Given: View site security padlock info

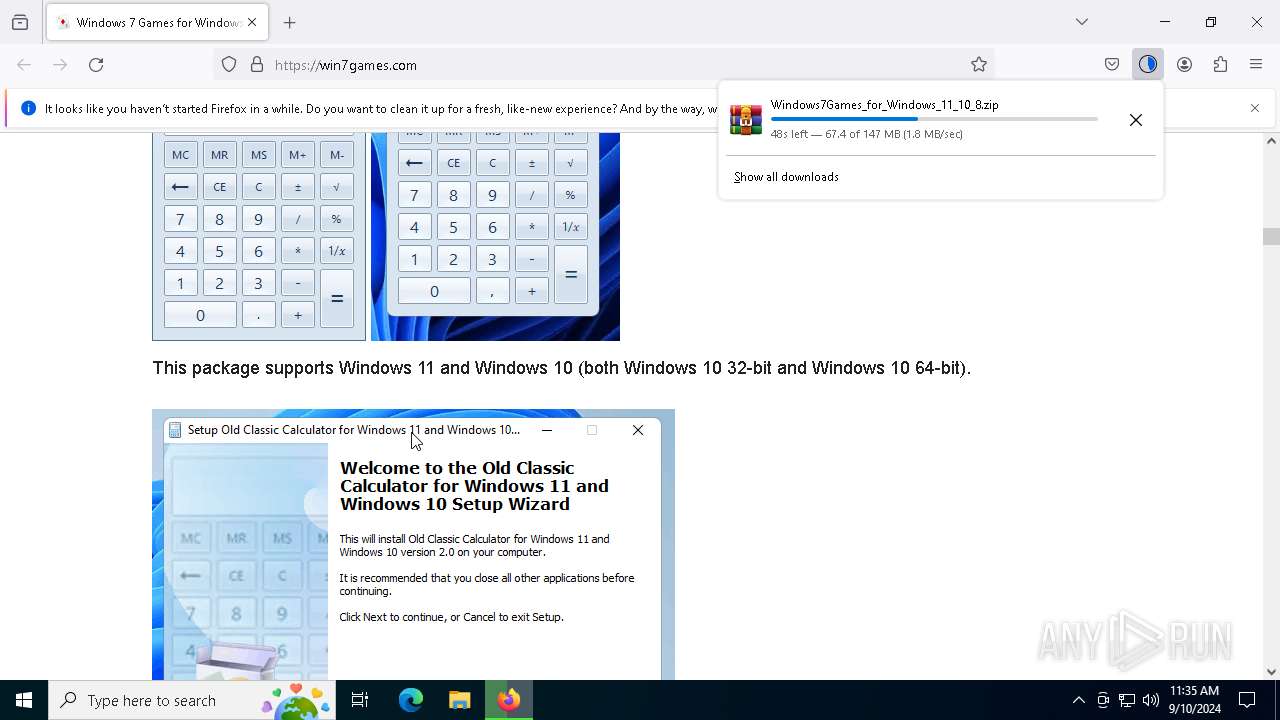Looking at the screenshot, I should point(257,65).
